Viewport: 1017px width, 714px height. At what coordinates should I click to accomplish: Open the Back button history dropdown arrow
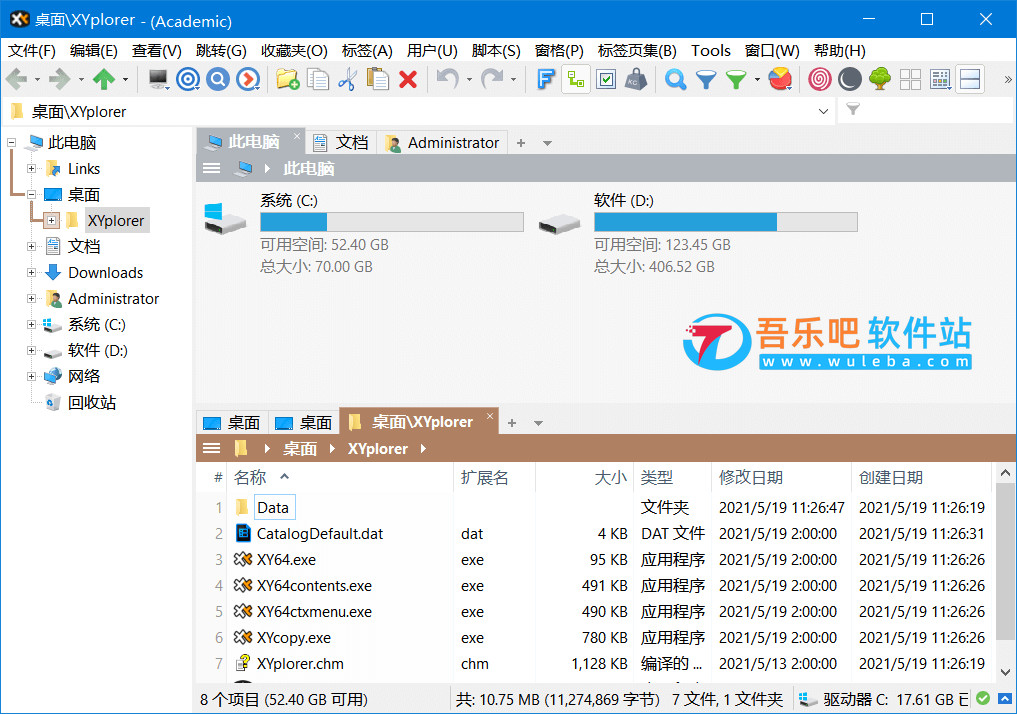pyautogui.click(x=37, y=80)
